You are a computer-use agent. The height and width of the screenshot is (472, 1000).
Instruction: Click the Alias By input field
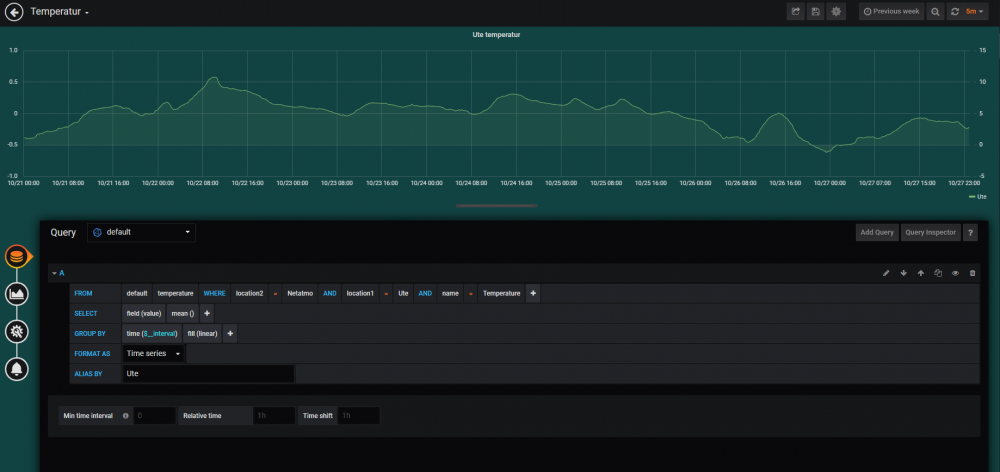208,373
